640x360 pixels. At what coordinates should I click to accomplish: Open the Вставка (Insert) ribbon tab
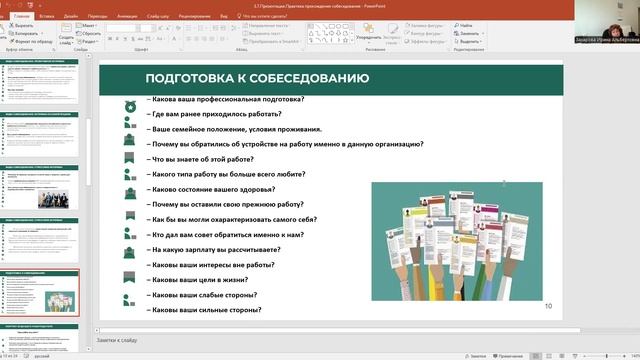pos(47,16)
